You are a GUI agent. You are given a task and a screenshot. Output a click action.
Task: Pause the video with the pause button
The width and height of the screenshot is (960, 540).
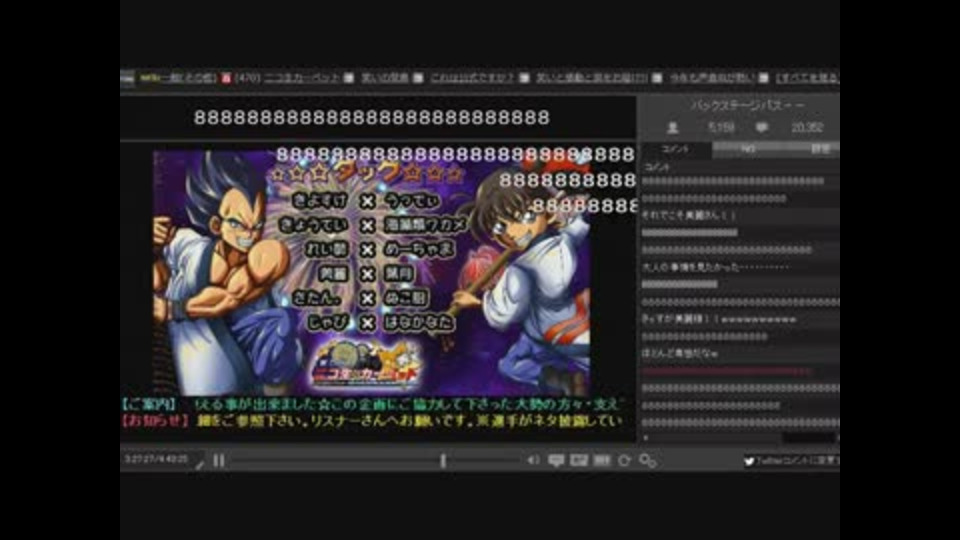219,460
